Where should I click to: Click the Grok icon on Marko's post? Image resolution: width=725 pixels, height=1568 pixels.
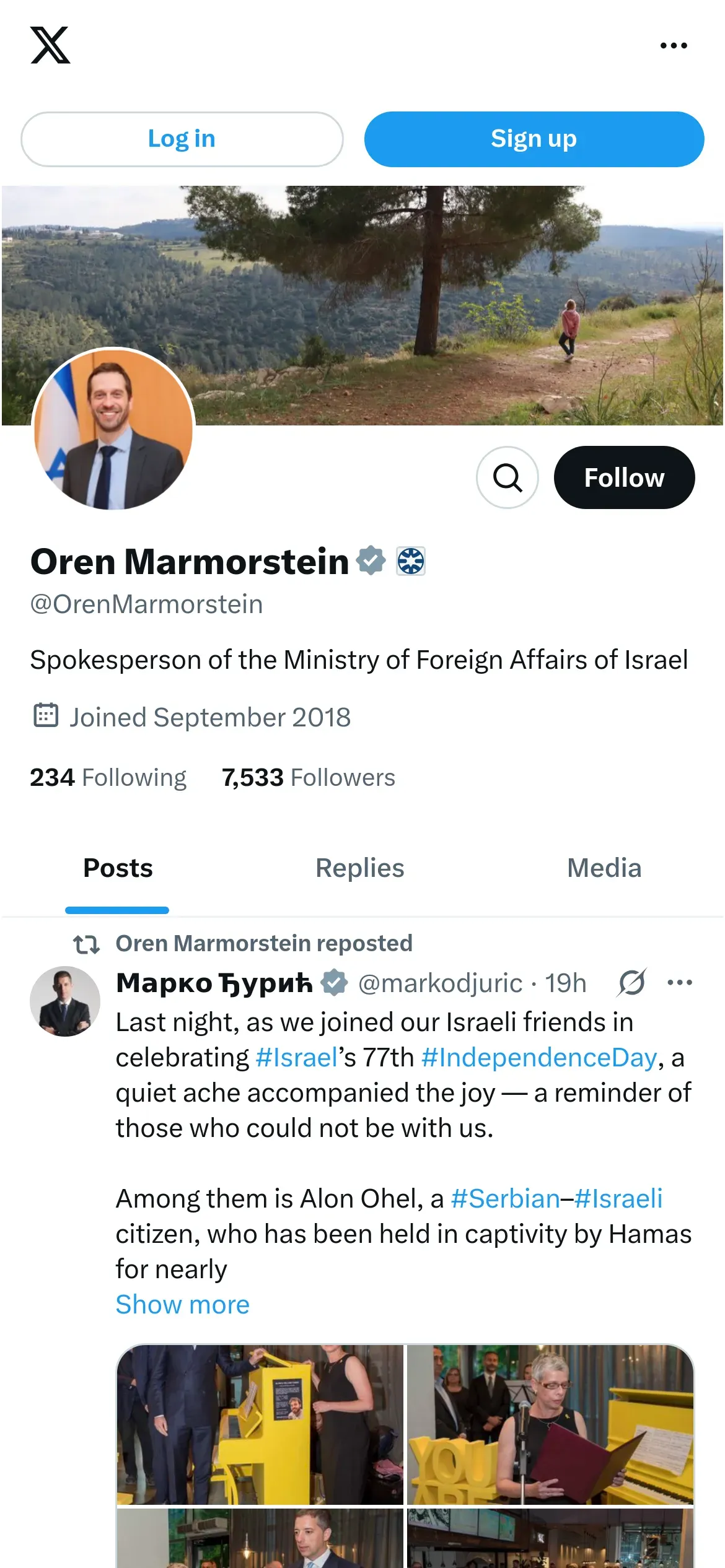pyautogui.click(x=631, y=983)
